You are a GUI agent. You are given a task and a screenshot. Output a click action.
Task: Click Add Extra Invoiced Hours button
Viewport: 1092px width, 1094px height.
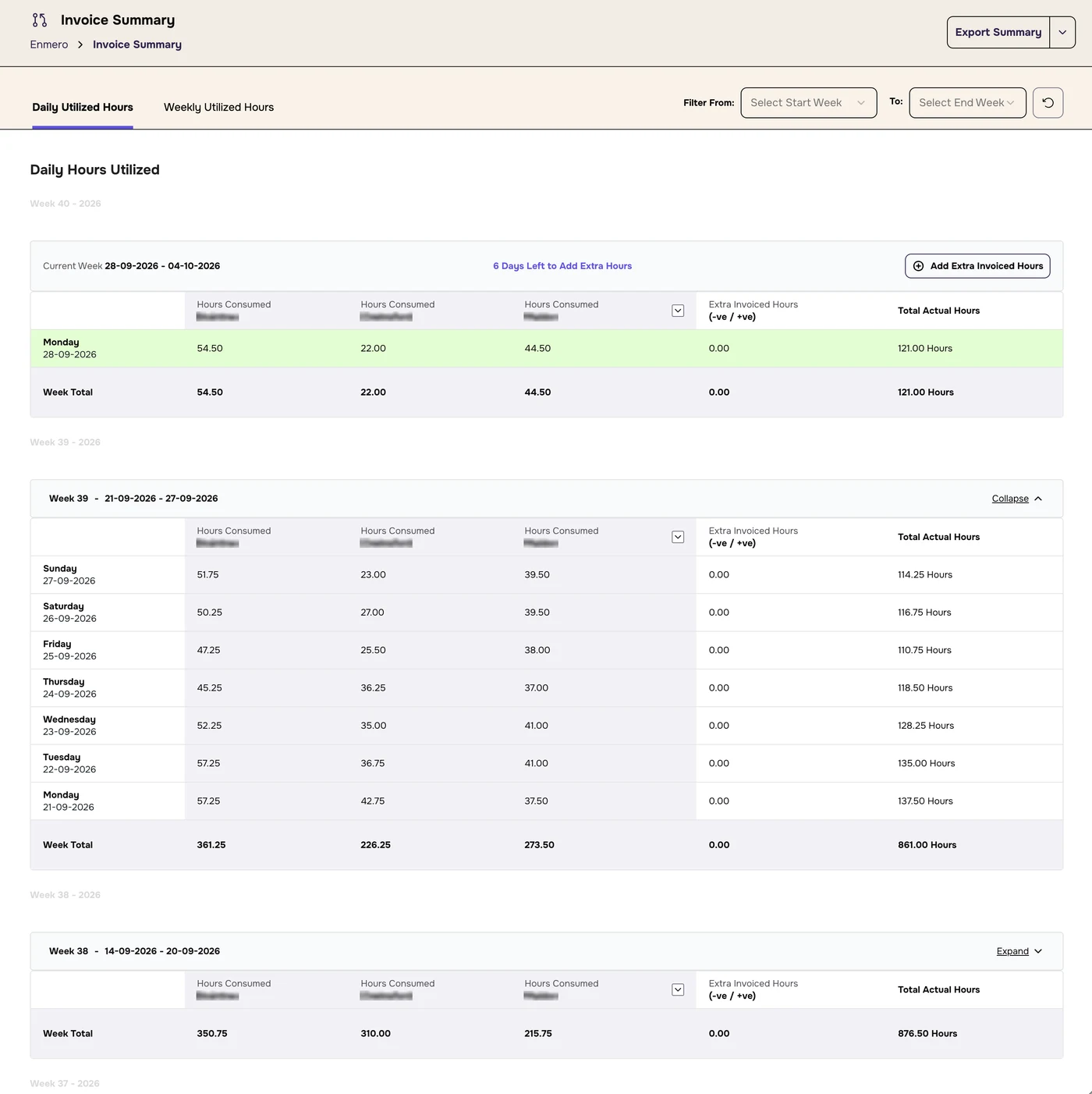point(977,266)
